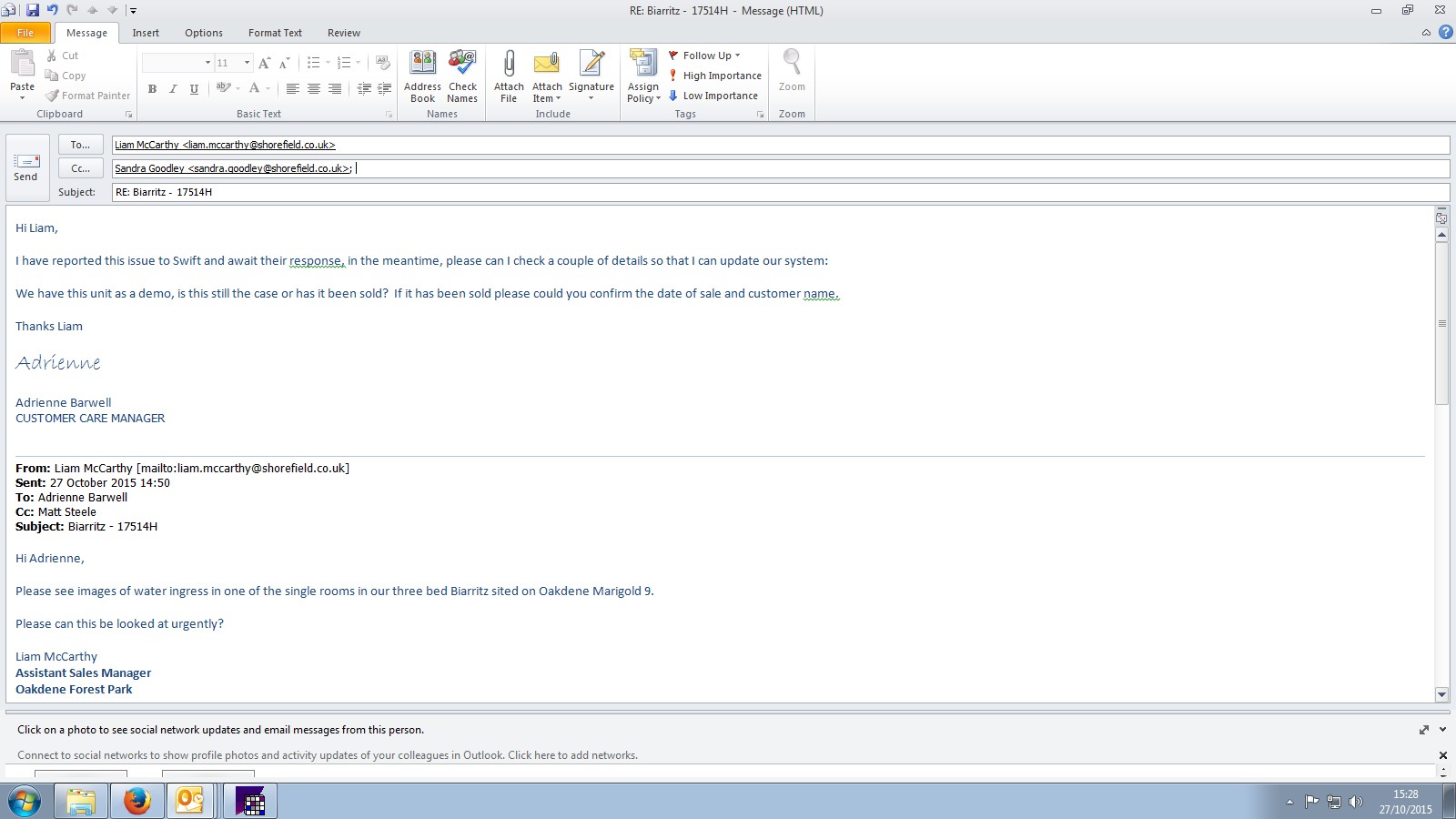This screenshot has height=819, width=1456.
Task: Run Check Names on recipients
Action: (x=462, y=76)
